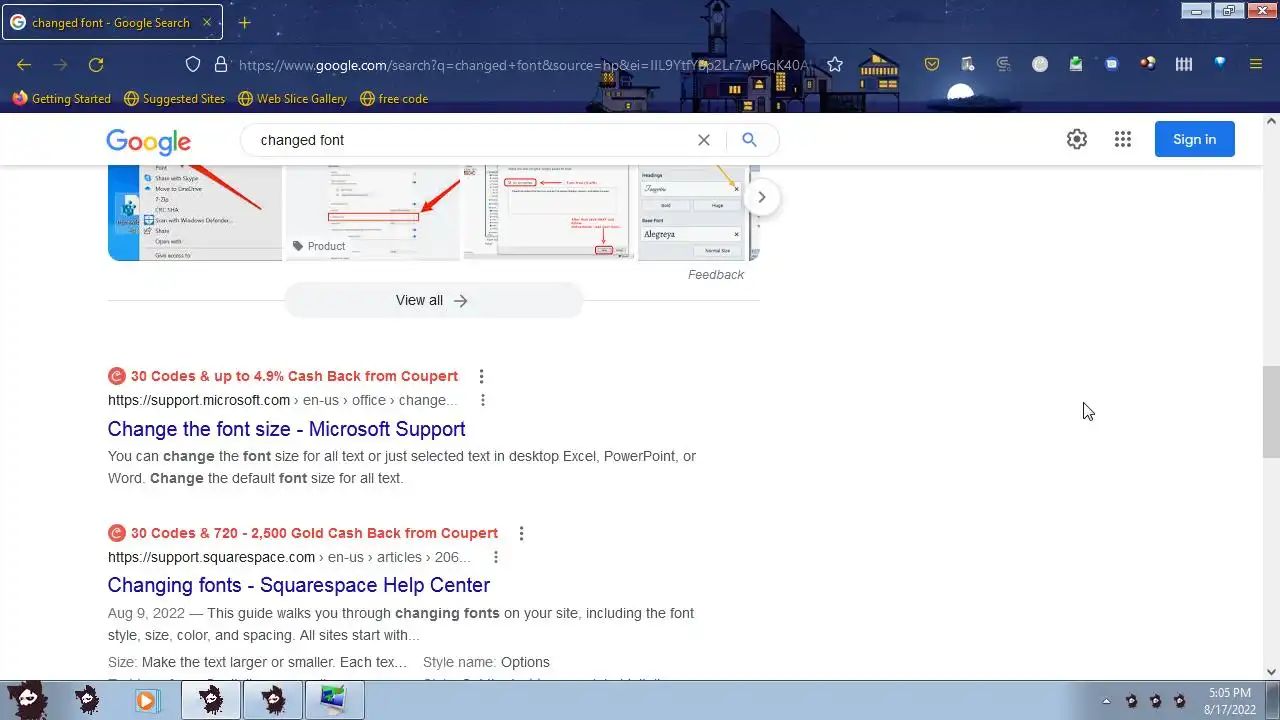Go to the Google logo home
Image resolution: width=1280 pixels, height=720 pixels.
[x=148, y=141]
